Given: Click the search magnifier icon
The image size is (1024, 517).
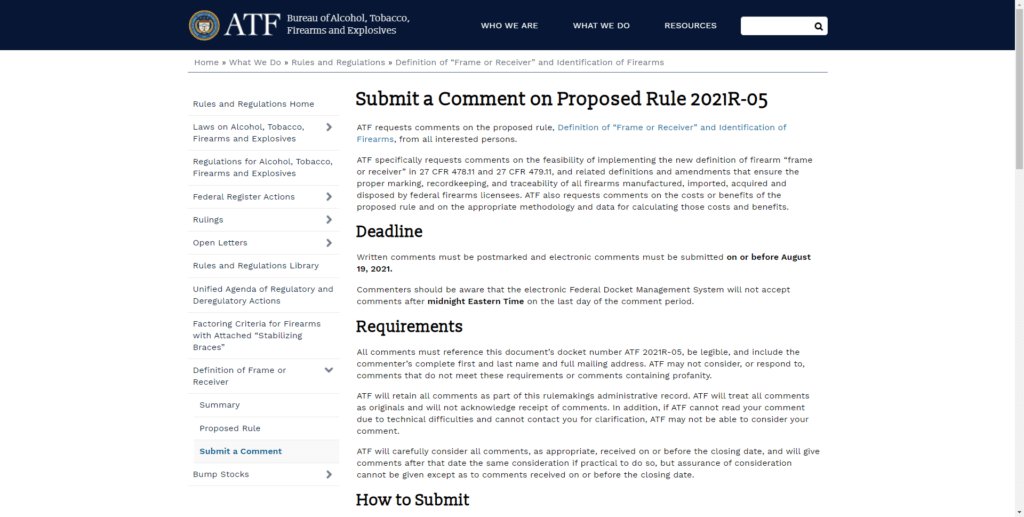Looking at the screenshot, I should 818,26.
